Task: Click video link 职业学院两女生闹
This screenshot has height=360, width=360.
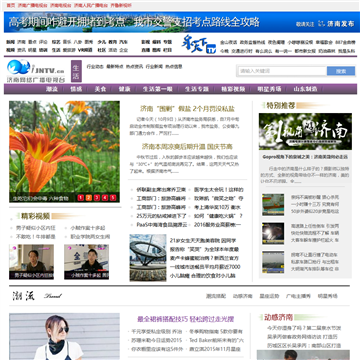Action: click(90, 237)
